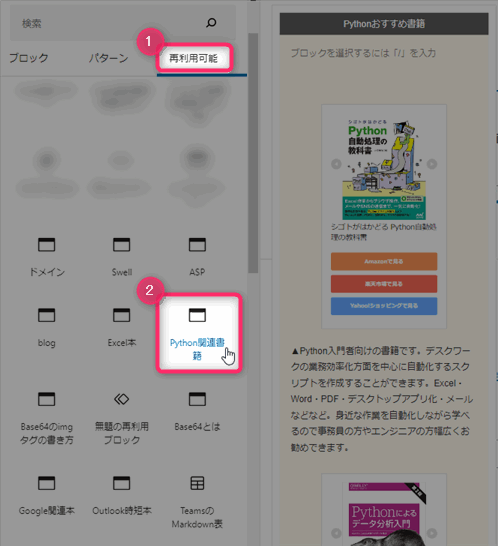Insert Base64のimgタグの書き方 block
Viewport: 498px width, 546px height.
tap(47, 418)
